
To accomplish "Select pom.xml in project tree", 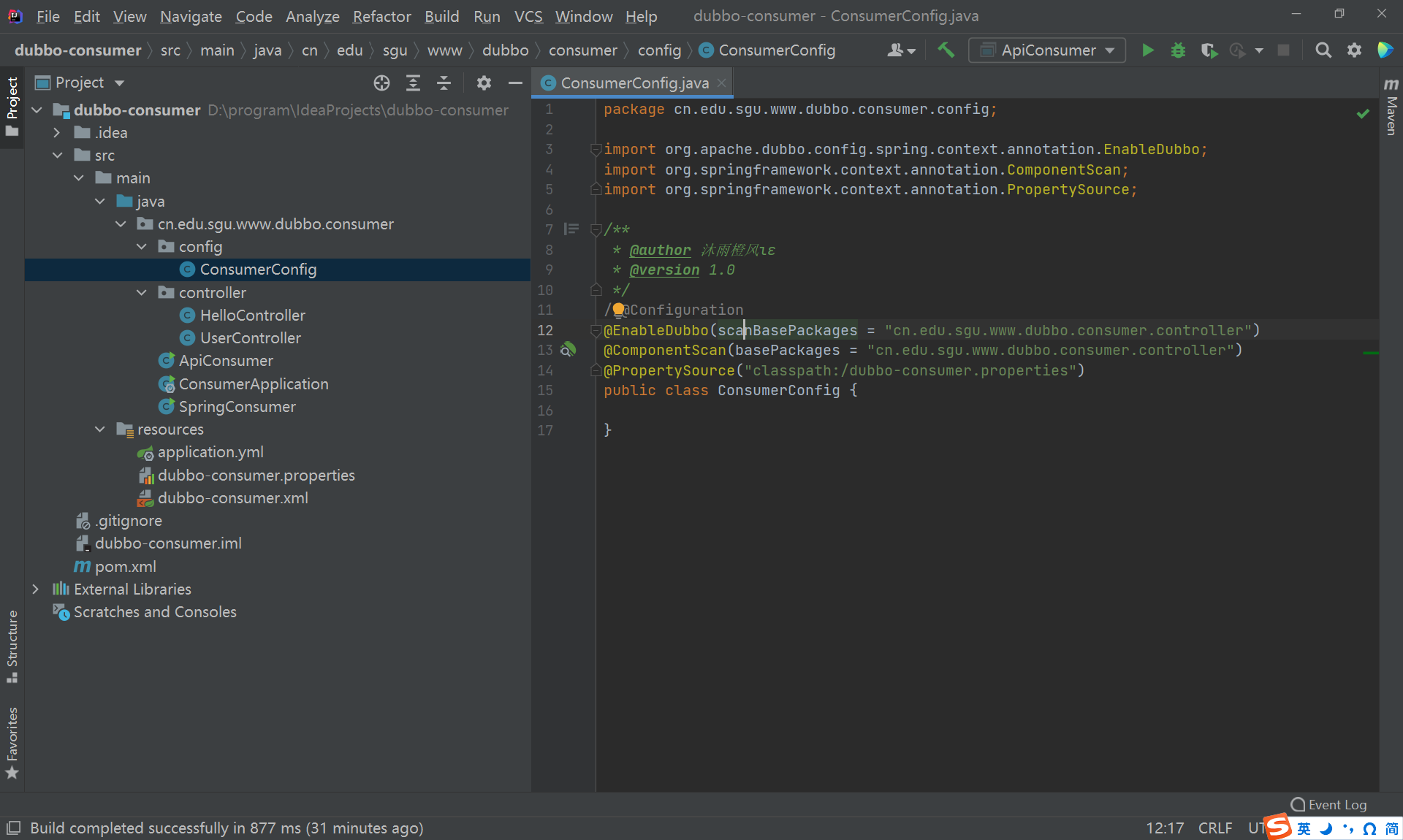I will coord(125,567).
